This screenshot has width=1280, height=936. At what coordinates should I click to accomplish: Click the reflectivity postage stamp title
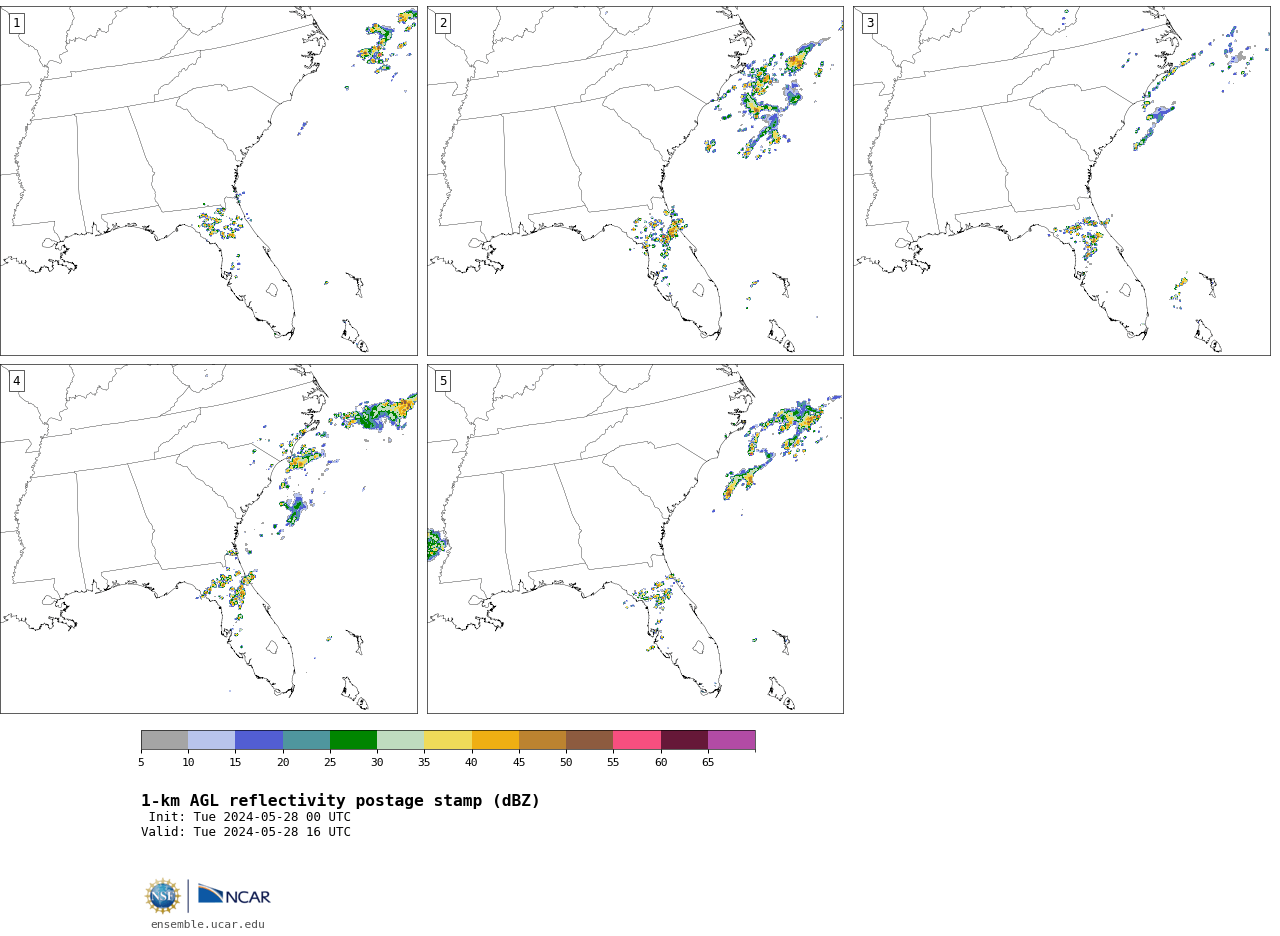pyautogui.click(x=340, y=801)
